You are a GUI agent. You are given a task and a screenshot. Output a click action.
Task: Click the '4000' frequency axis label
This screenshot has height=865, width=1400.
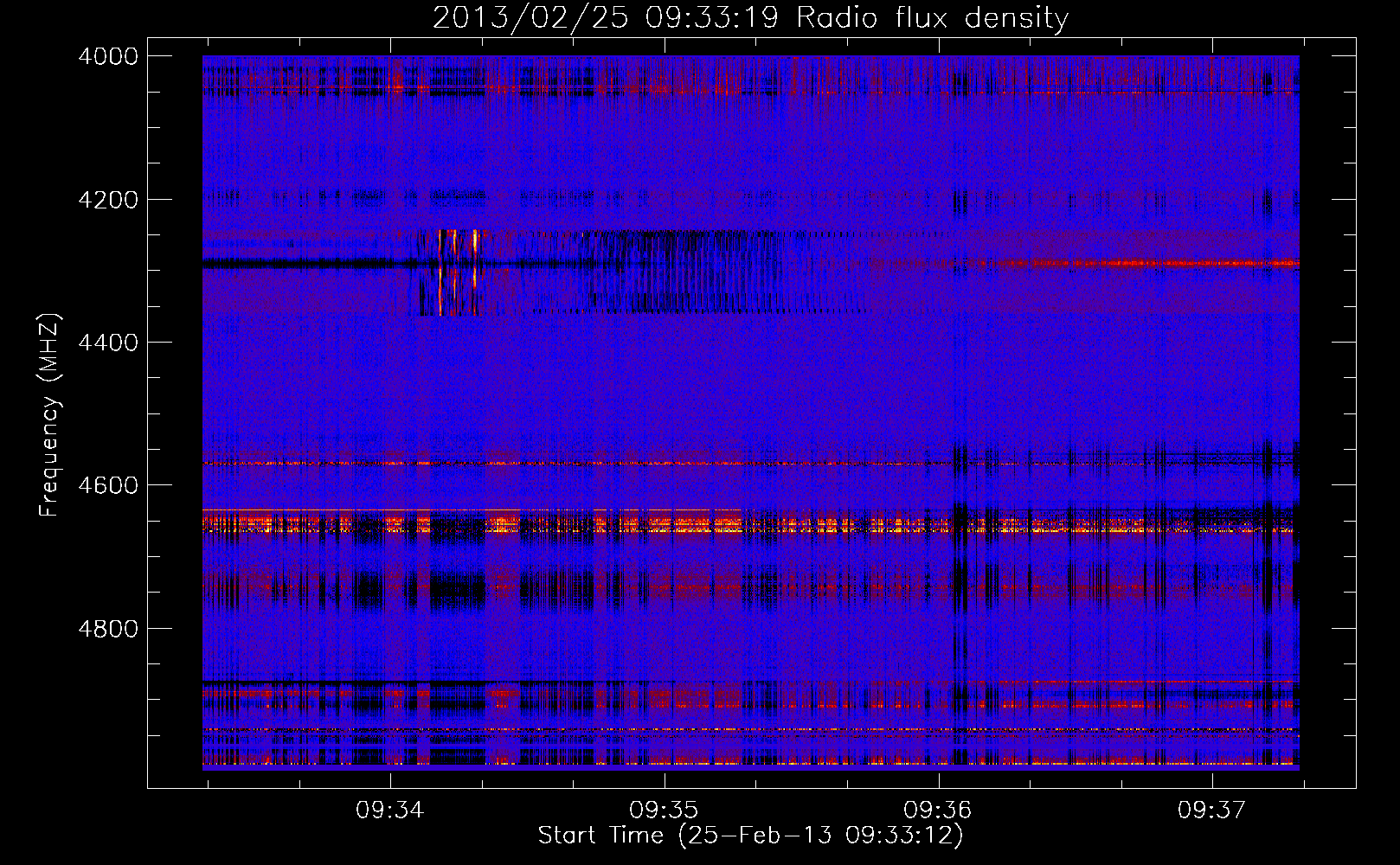108,56
